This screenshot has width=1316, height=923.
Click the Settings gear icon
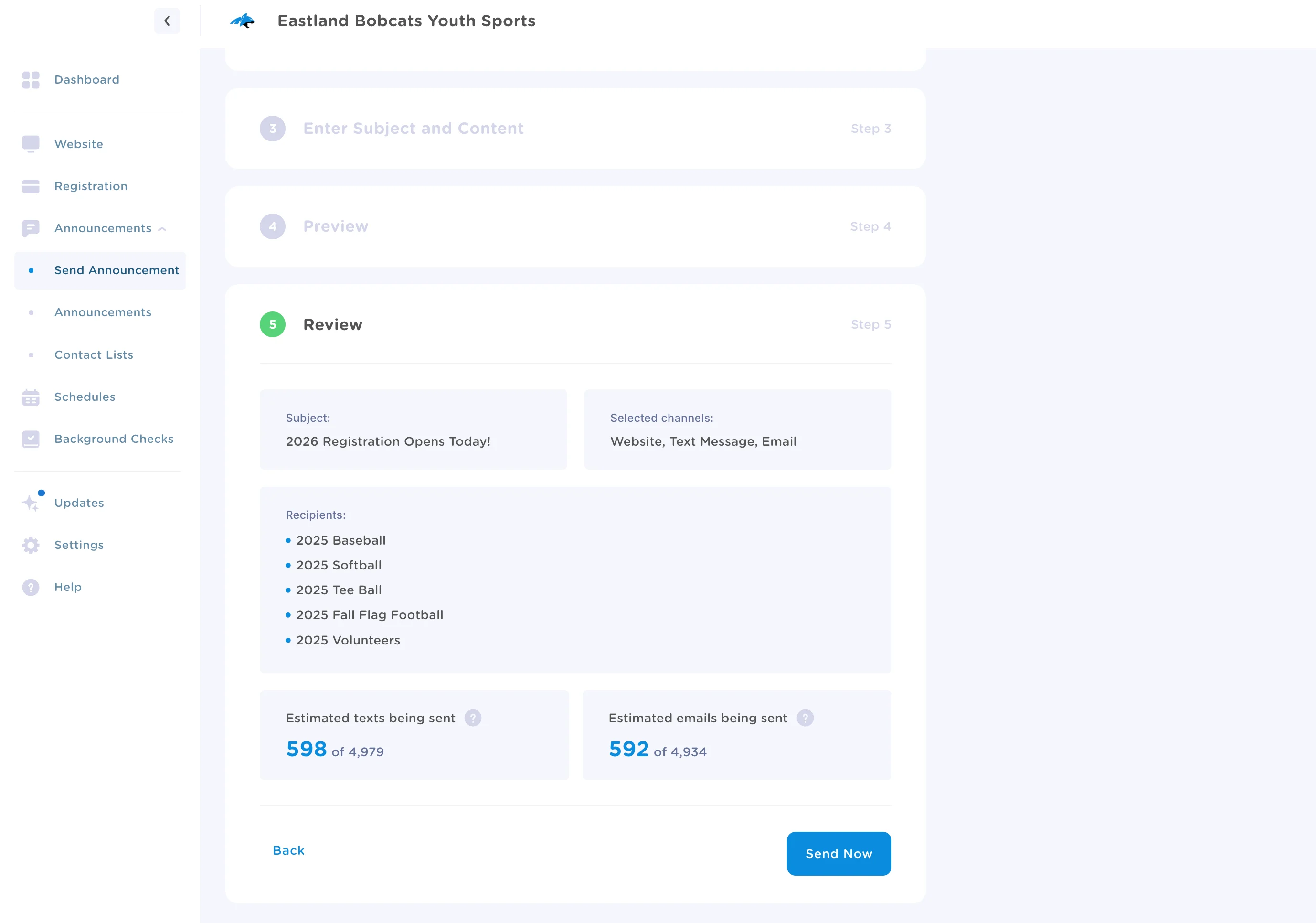click(x=31, y=545)
